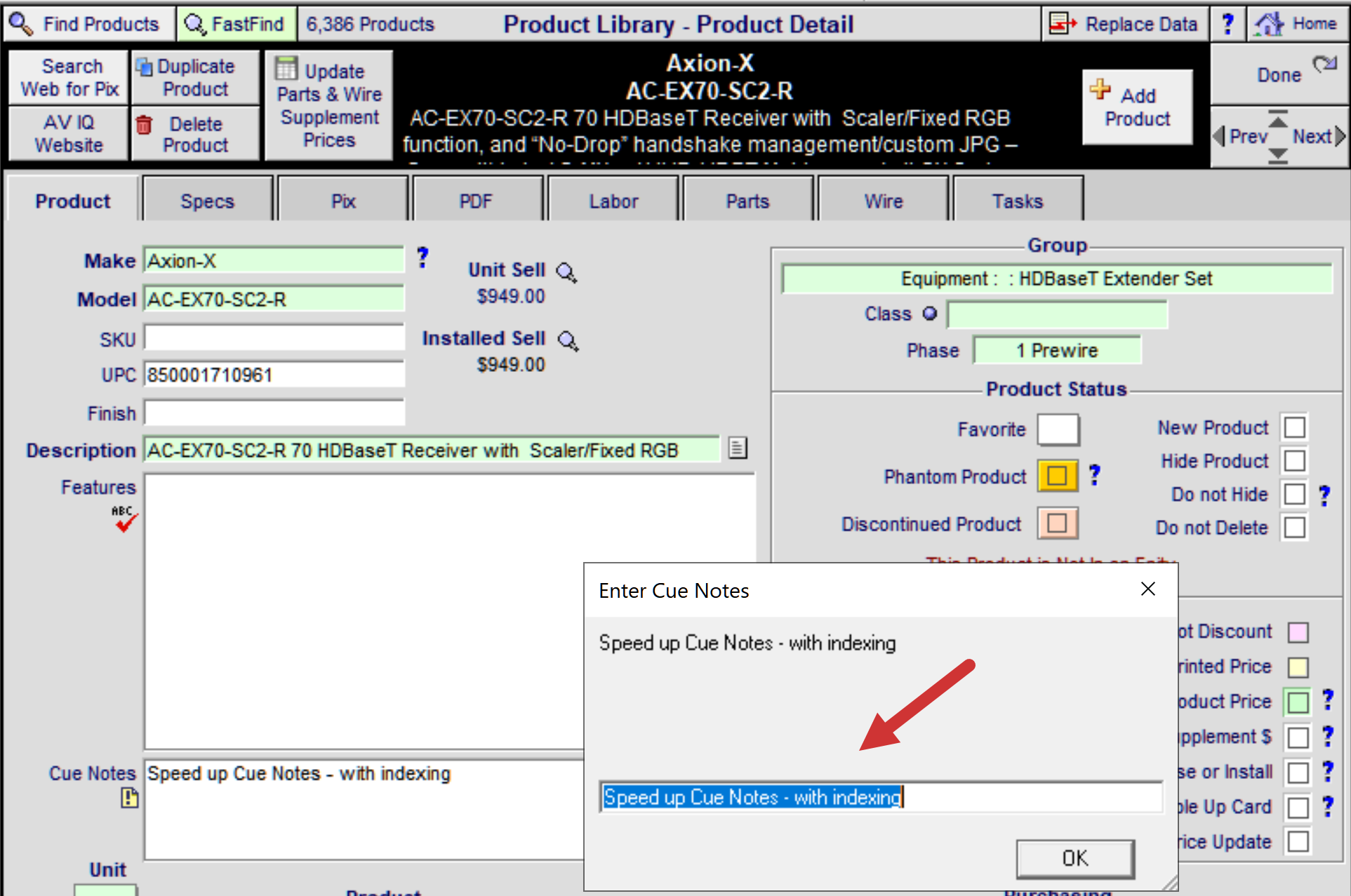This screenshot has height=896, width=1351.
Task: Open the Pix tab
Action: (343, 201)
